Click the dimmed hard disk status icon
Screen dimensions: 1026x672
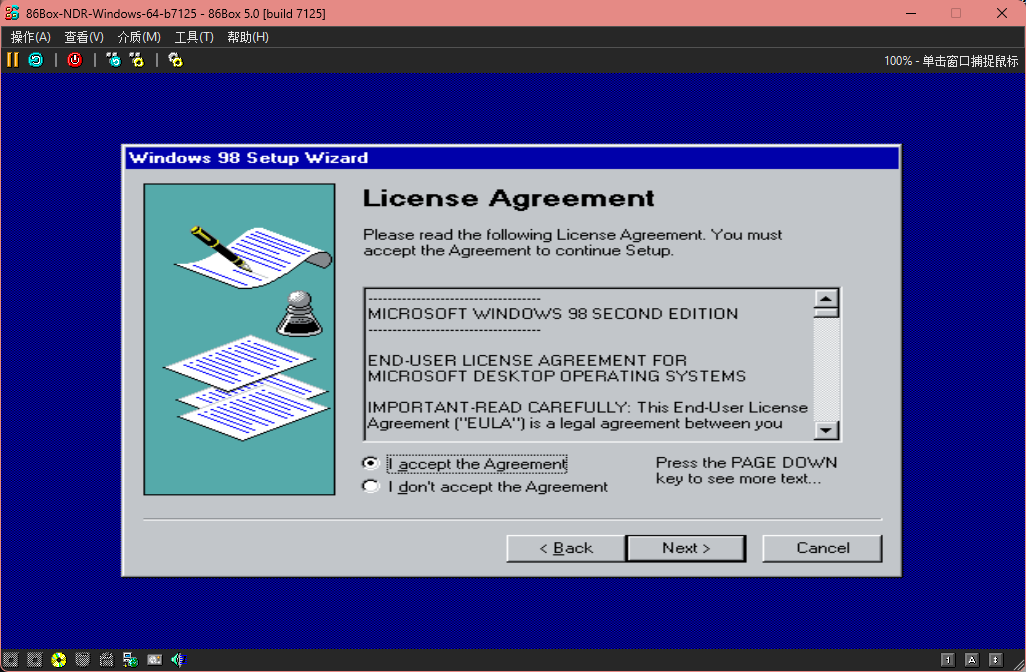pyautogui.click(x=82, y=660)
